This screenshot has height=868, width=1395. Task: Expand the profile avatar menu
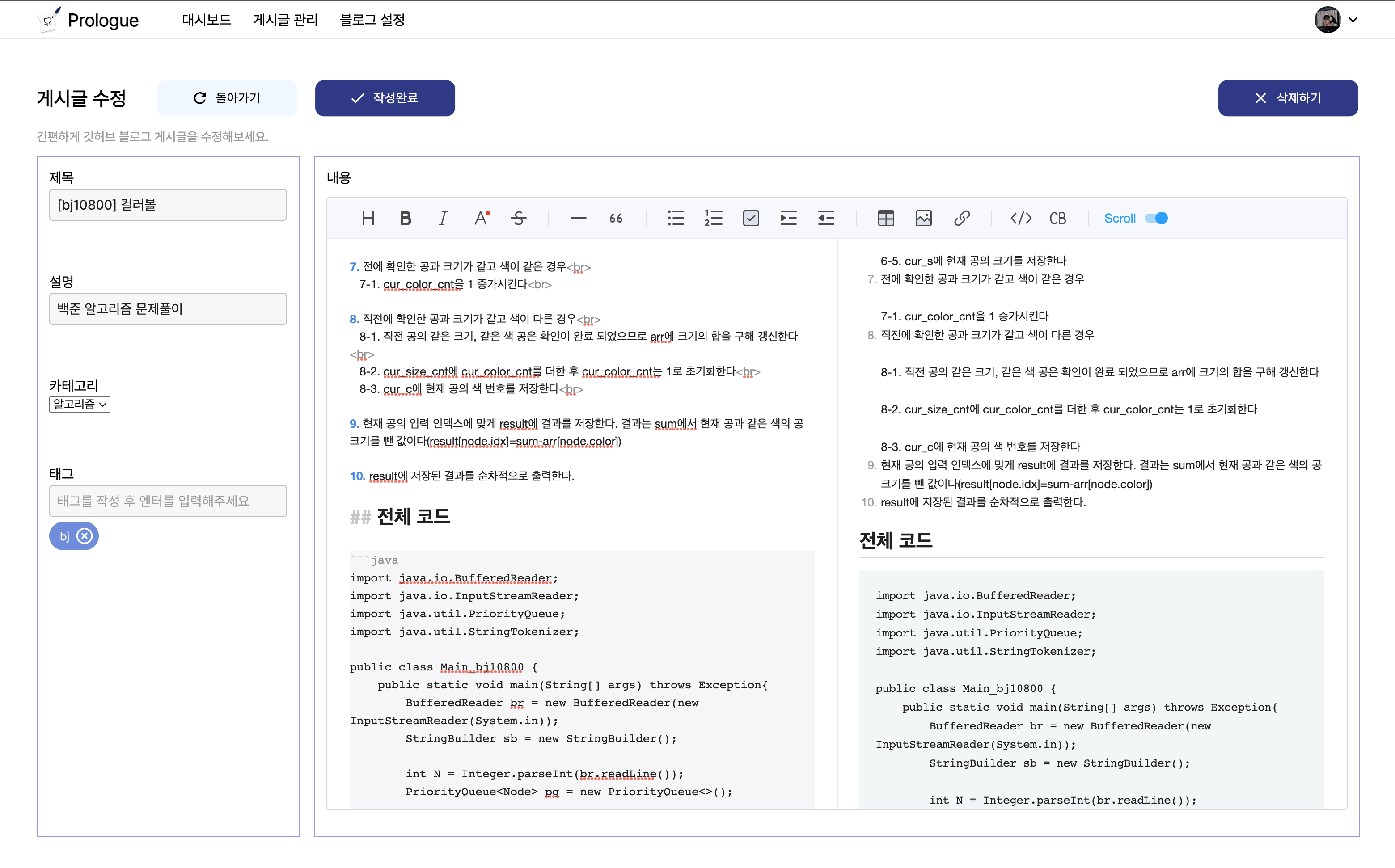point(1336,20)
